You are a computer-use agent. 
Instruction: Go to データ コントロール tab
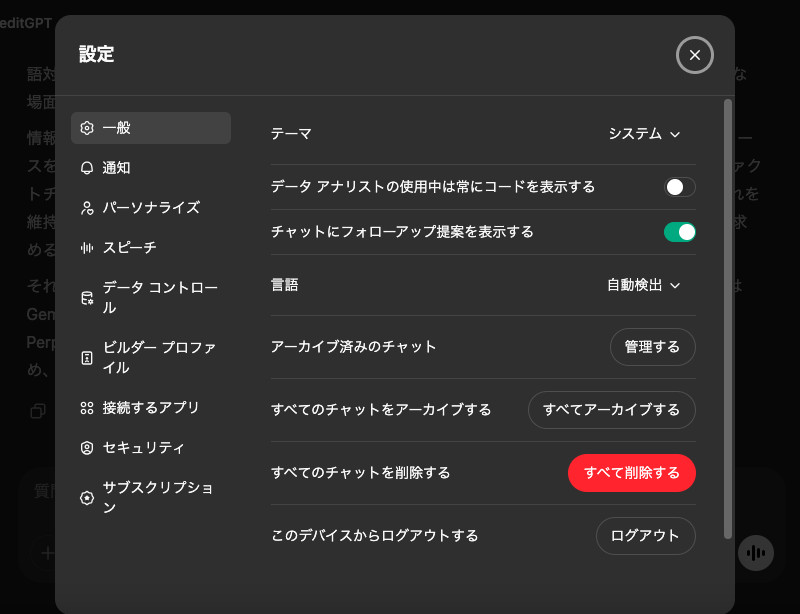coord(151,298)
